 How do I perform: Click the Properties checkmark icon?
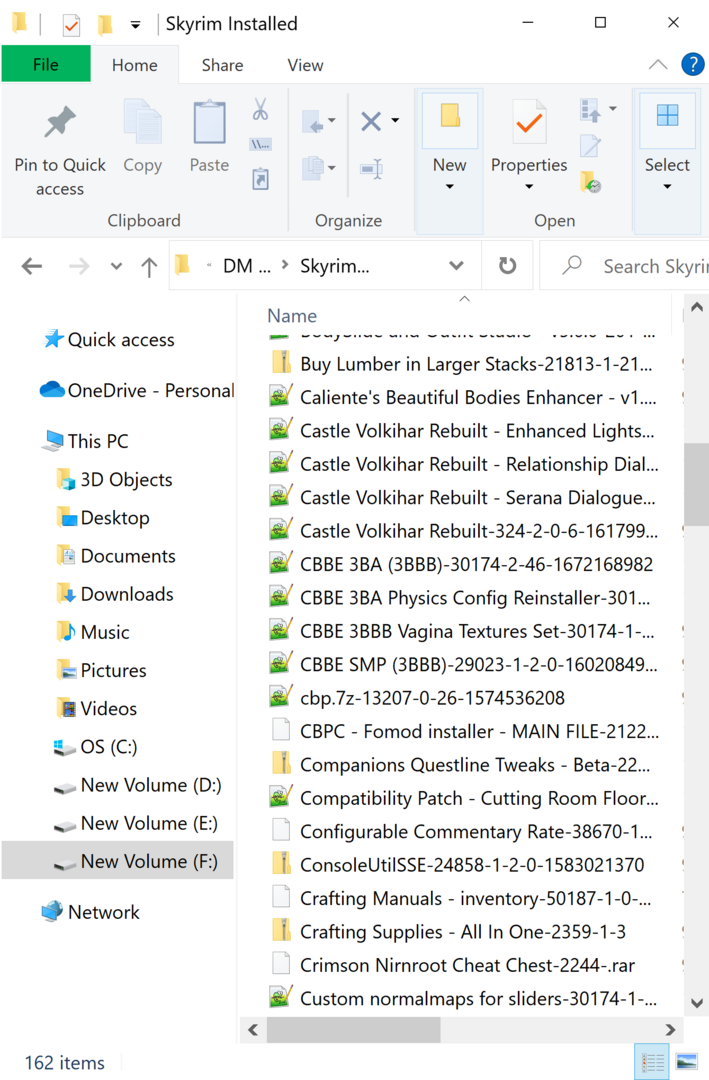tap(529, 121)
